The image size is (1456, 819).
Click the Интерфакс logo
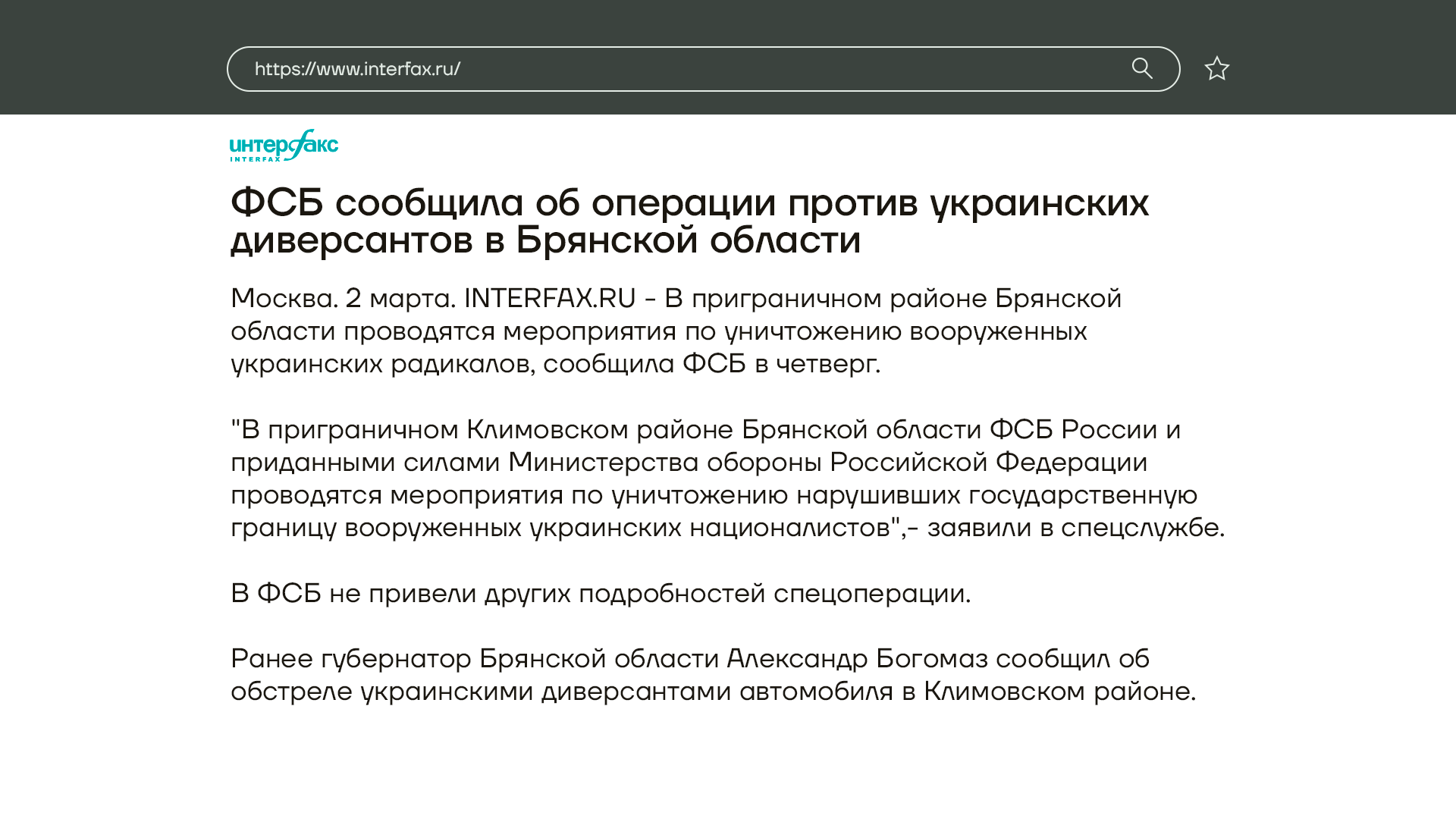284,143
